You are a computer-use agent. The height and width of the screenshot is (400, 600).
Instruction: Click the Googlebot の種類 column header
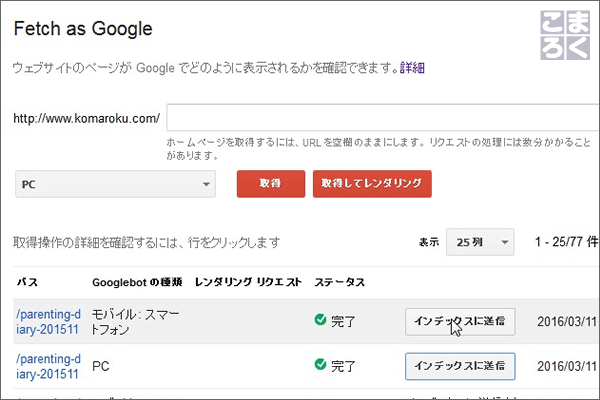137,282
